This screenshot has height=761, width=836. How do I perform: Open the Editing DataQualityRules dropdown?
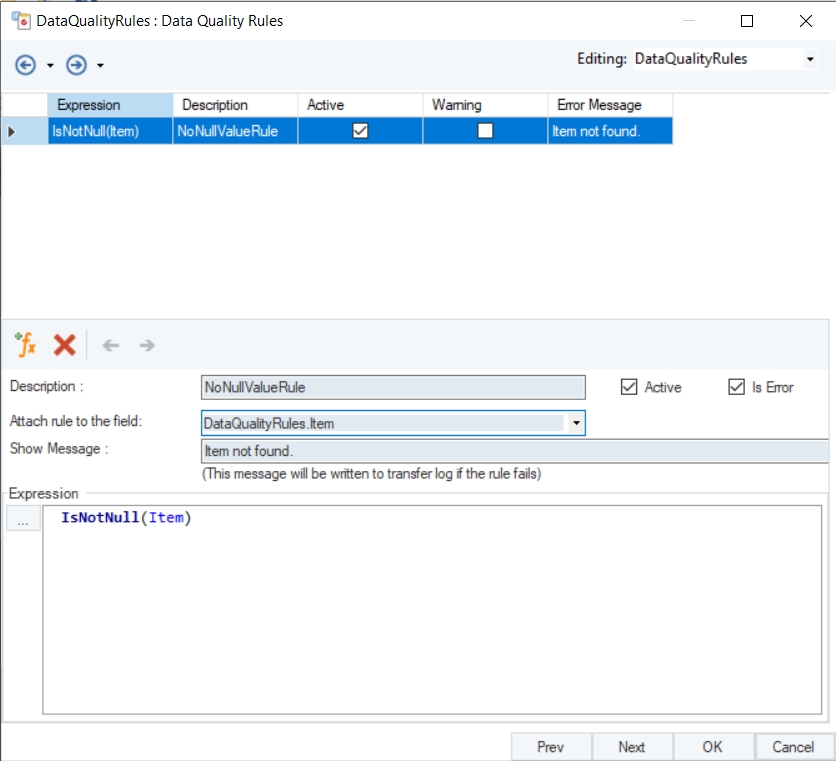click(x=809, y=60)
